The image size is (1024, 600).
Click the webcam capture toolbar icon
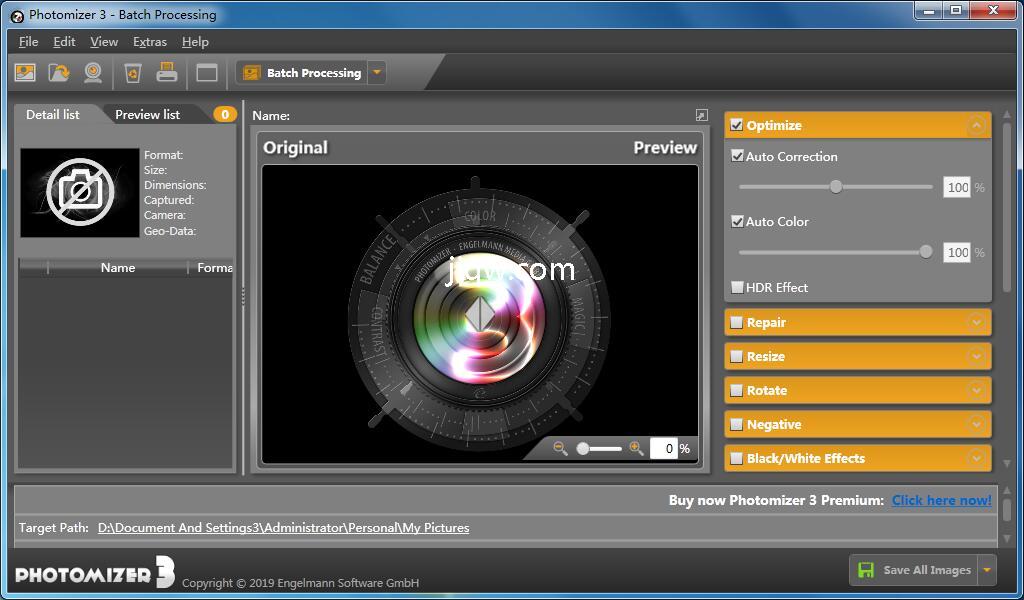pyautogui.click(x=93, y=72)
